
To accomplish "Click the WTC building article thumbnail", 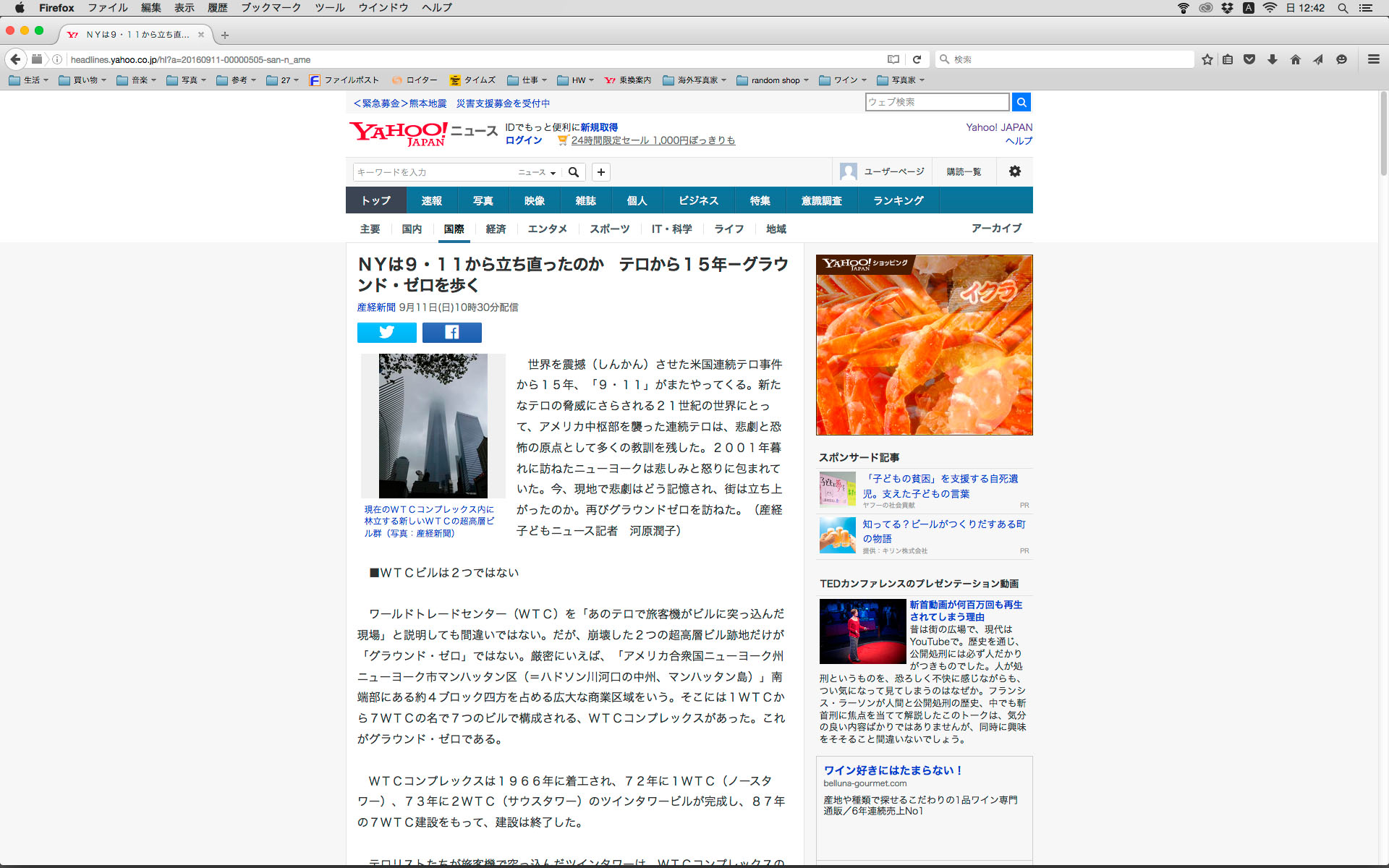I will click(x=433, y=425).
